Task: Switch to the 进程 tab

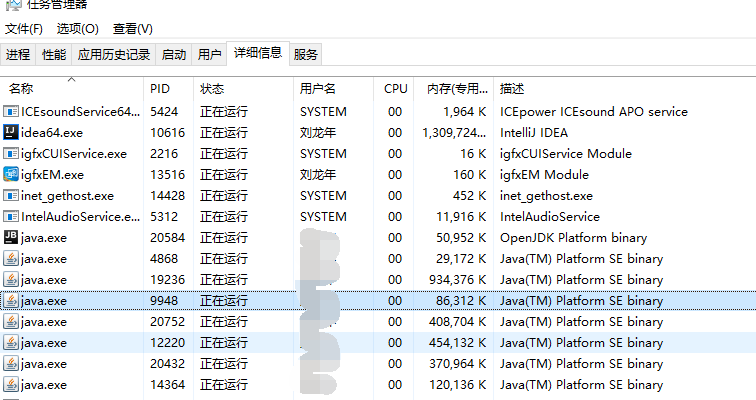Action: [x=18, y=55]
